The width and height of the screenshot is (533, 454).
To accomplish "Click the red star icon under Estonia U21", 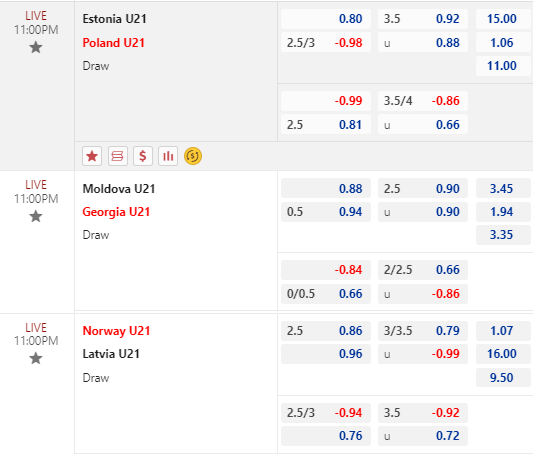I will [92, 156].
